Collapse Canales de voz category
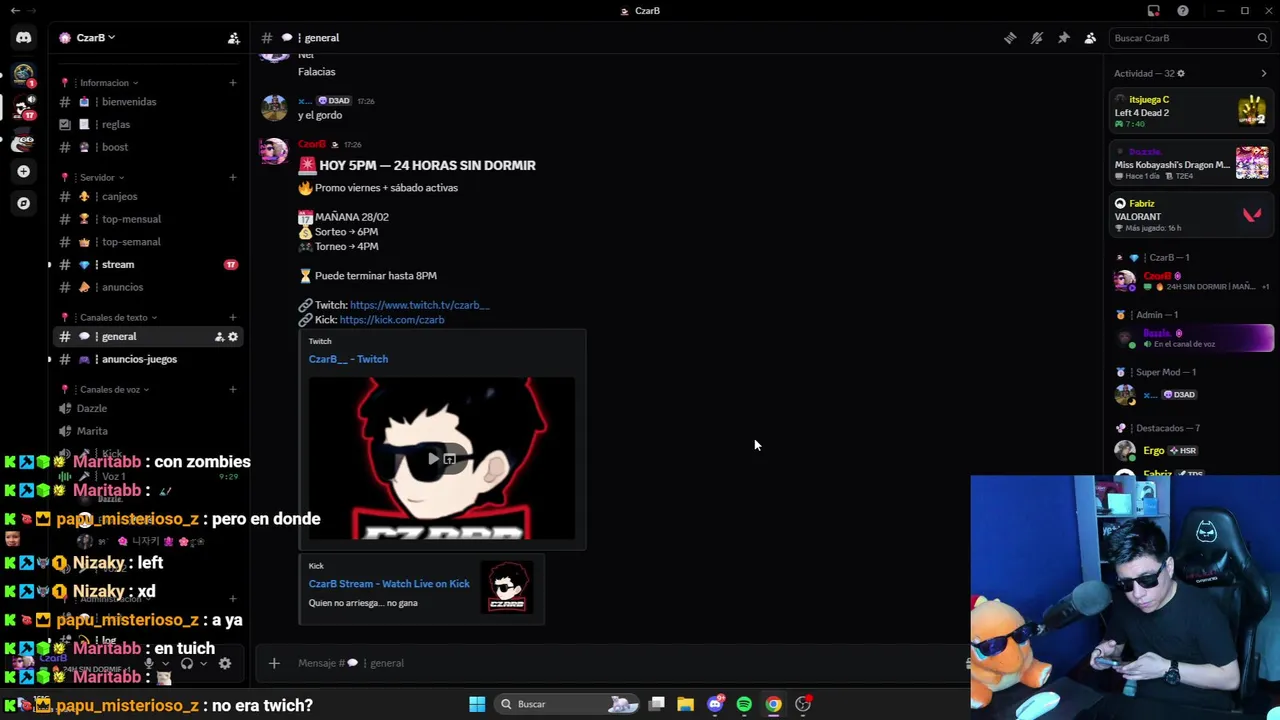The height and width of the screenshot is (720, 1280). [x=114, y=389]
